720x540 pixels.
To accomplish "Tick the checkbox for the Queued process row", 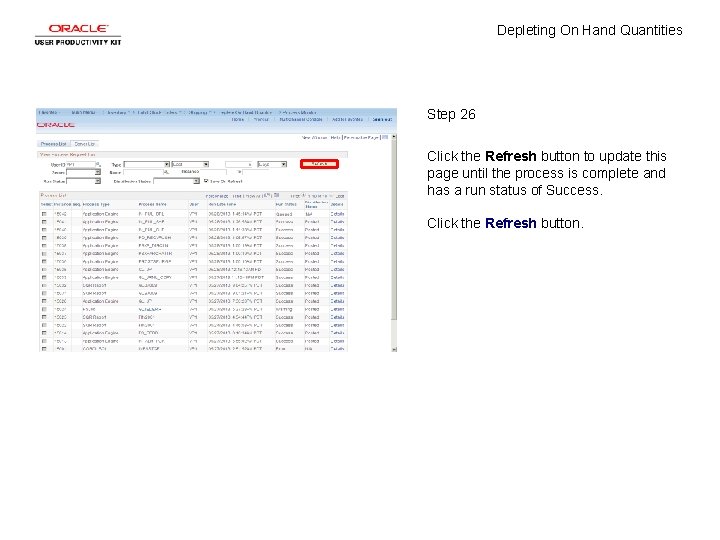I will pos(45,214).
